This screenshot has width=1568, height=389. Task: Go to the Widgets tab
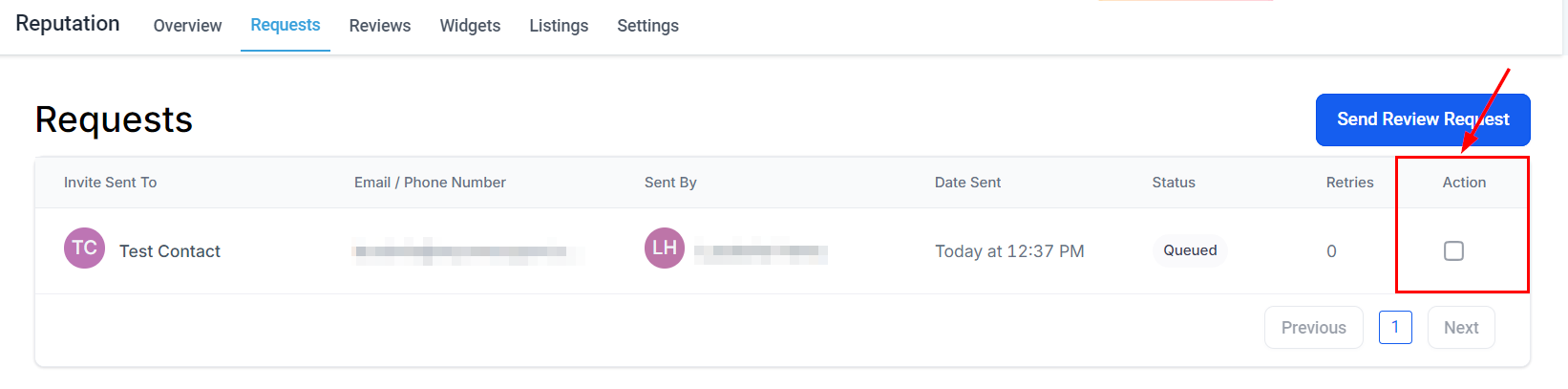pyautogui.click(x=470, y=26)
